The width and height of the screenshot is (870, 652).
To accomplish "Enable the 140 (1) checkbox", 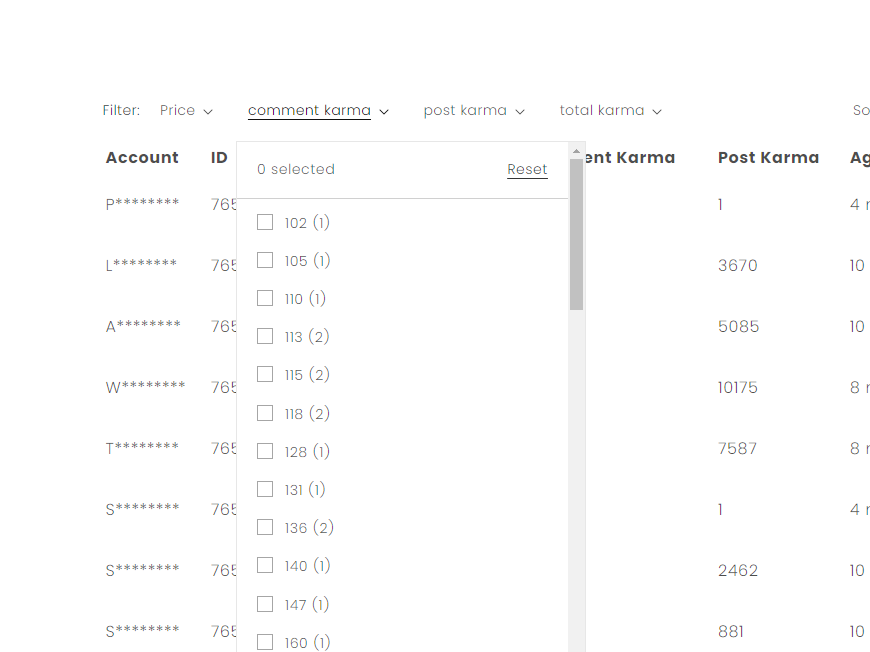I will [x=265, y=565].
